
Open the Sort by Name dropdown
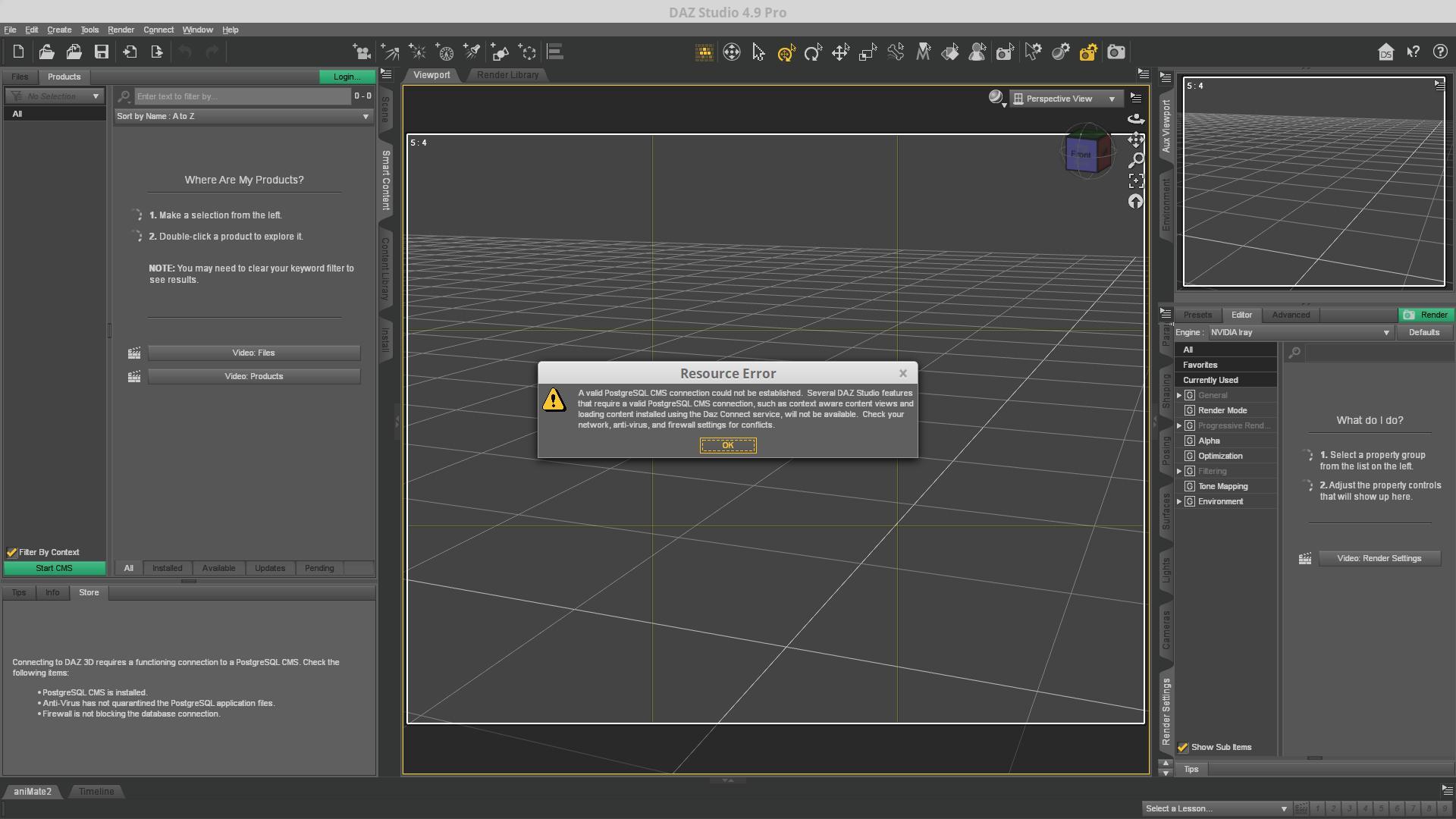243,117
